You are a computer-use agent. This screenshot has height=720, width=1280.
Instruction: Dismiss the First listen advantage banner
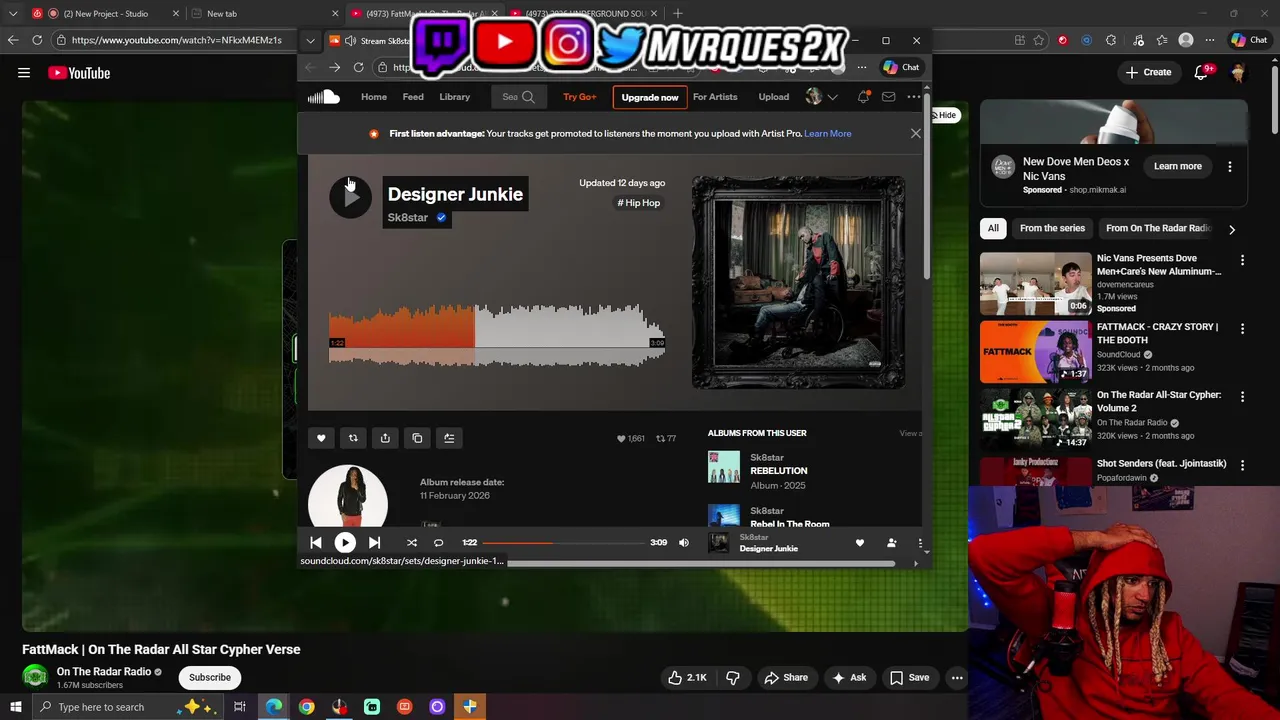915,133
